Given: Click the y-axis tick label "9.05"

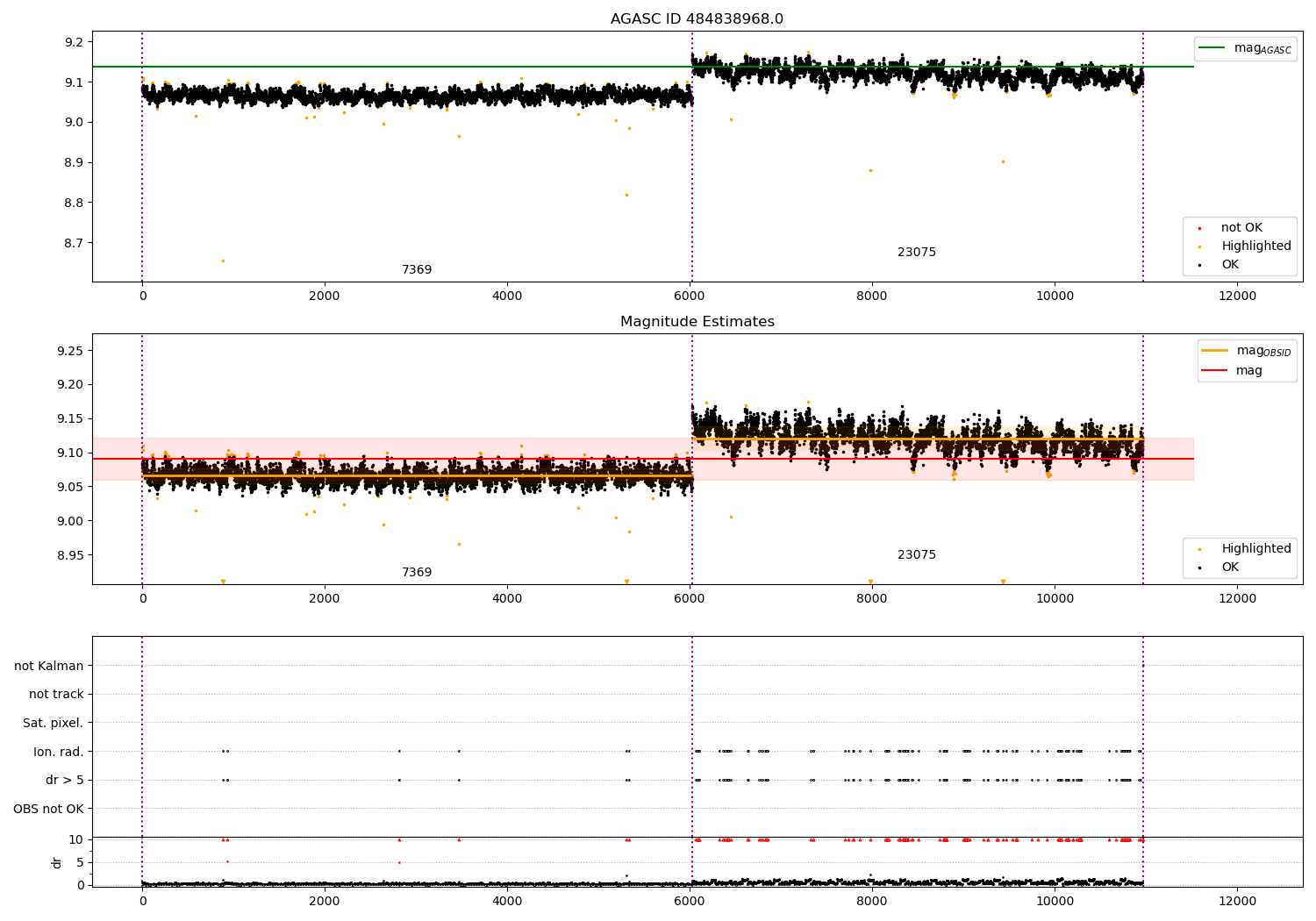Looking at the screenshot, I should pyautogui.click(x=70, y=487).
